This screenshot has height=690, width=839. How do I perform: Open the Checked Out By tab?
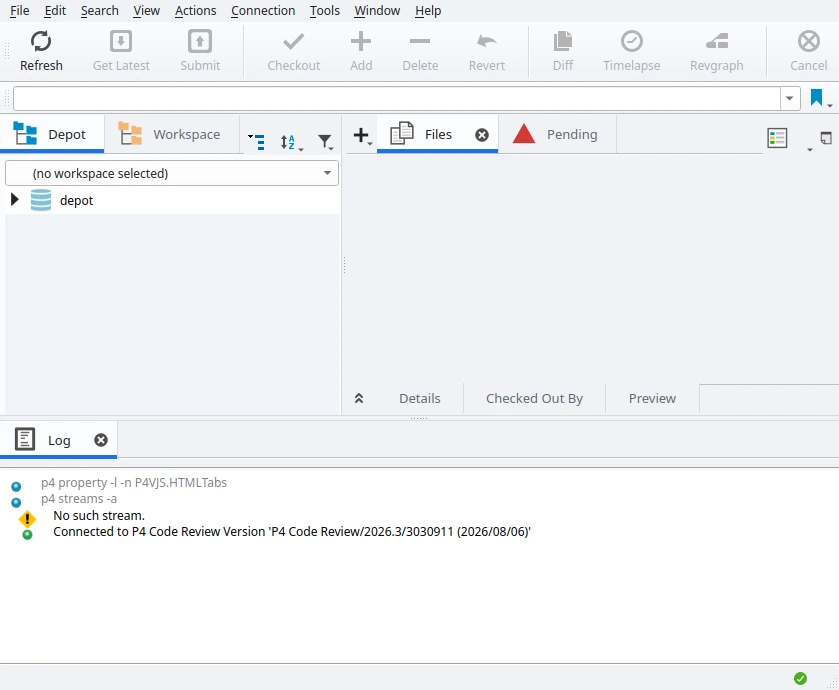534,398
